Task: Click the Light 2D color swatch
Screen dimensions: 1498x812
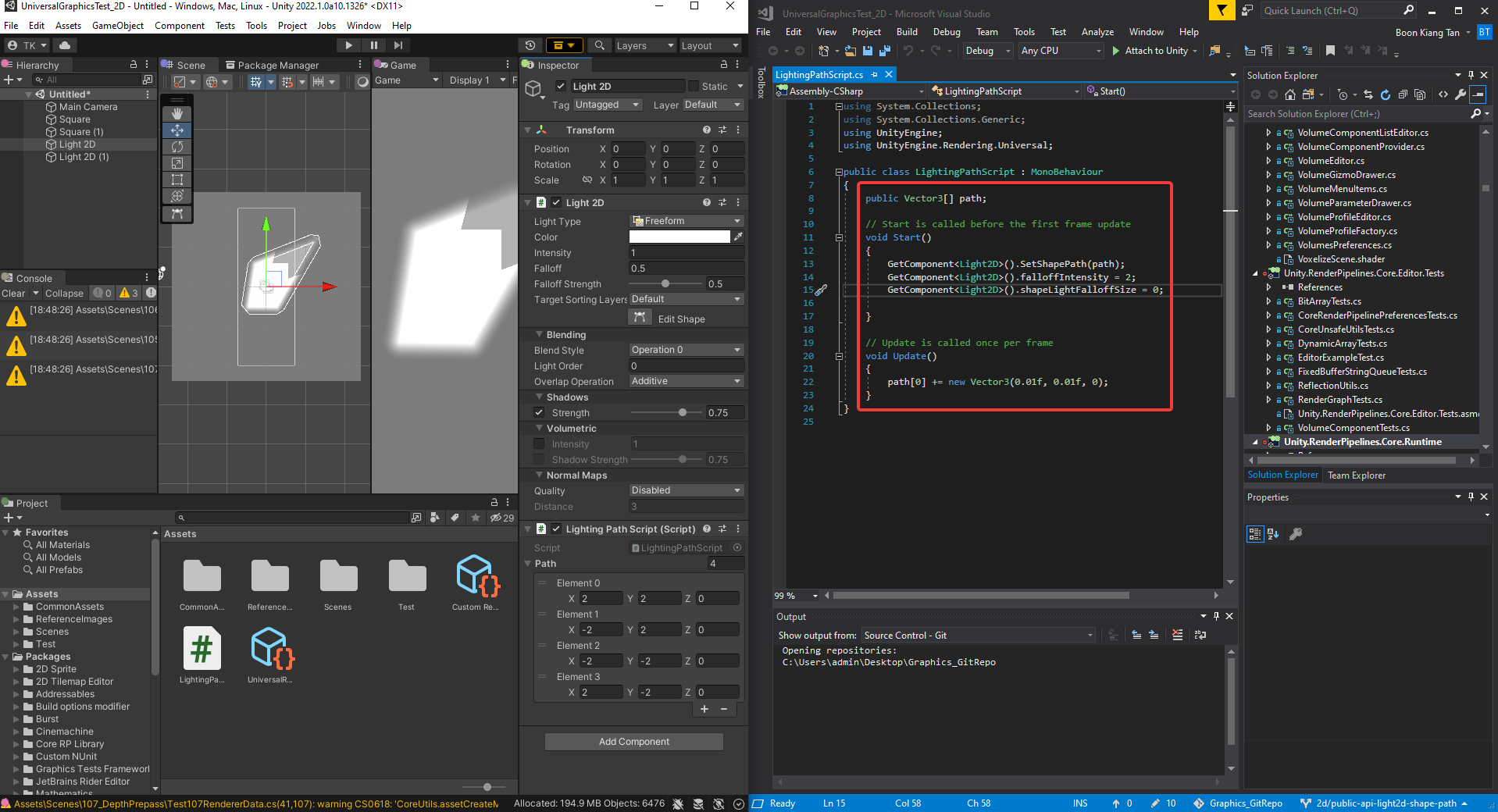Action: click(679, 237)
